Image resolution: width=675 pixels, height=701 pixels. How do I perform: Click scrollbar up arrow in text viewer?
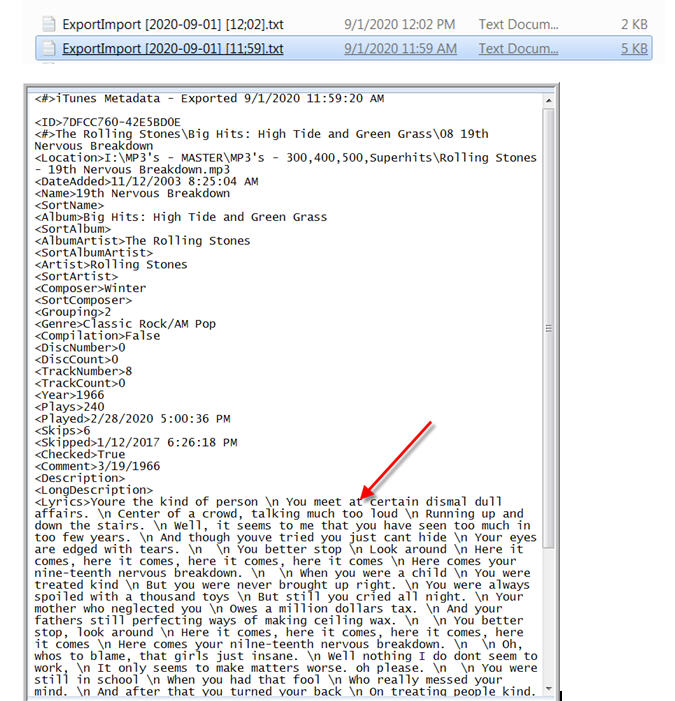[x=548, y=101]
